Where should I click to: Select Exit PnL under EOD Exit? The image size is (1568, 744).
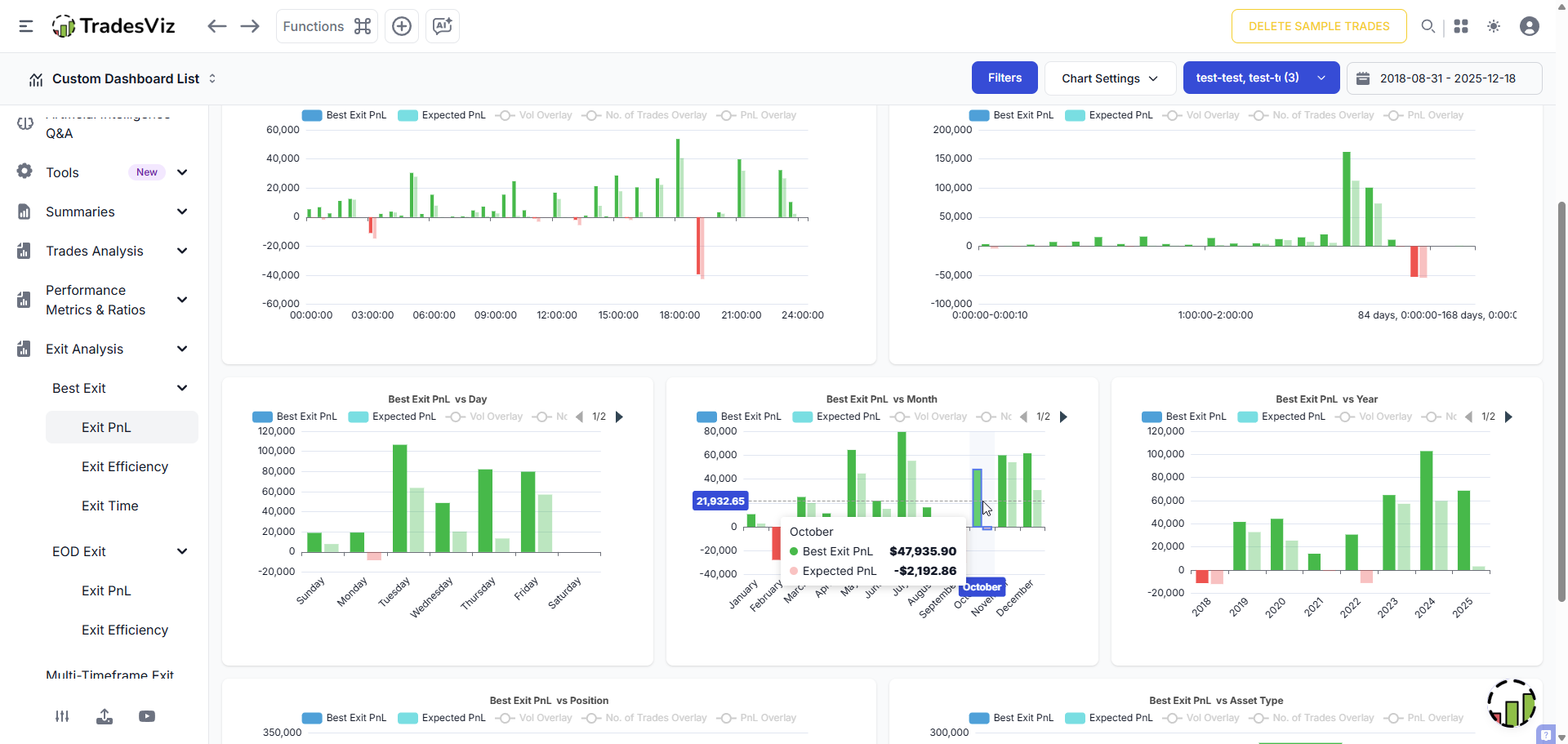tap(106, 590)
